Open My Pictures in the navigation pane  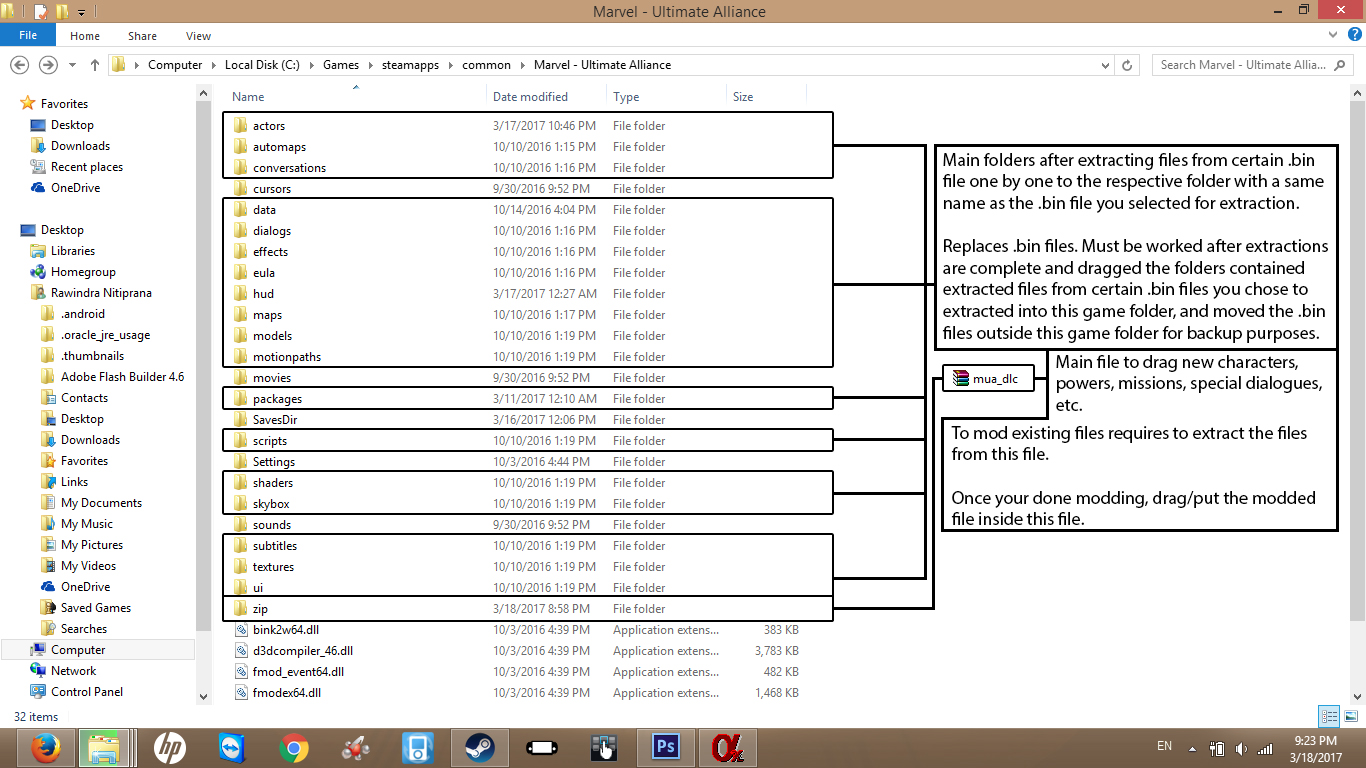pos(92,545)
